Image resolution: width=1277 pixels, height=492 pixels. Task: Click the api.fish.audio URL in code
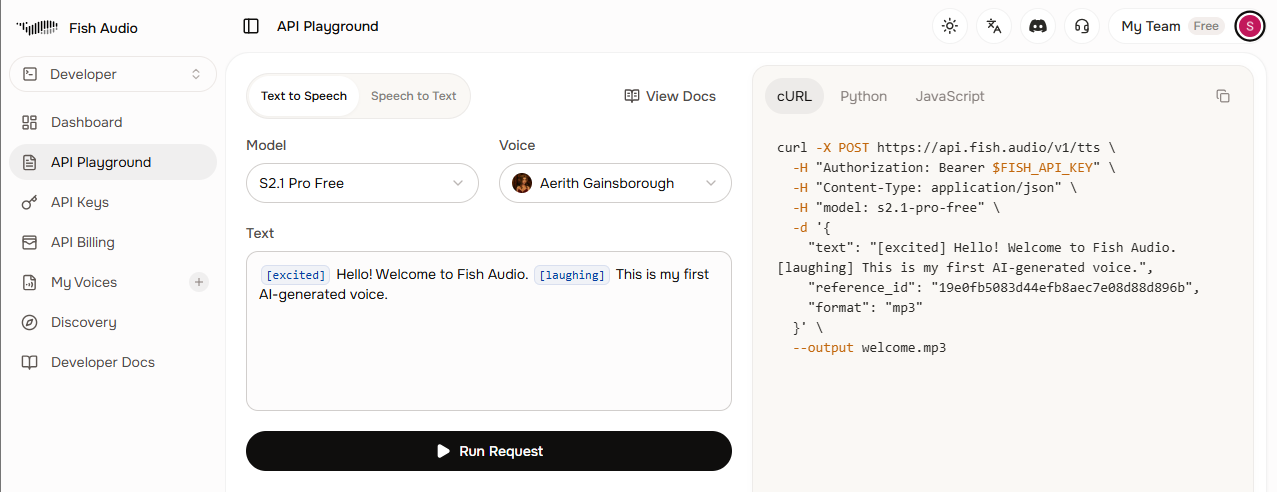click(988, 147)
